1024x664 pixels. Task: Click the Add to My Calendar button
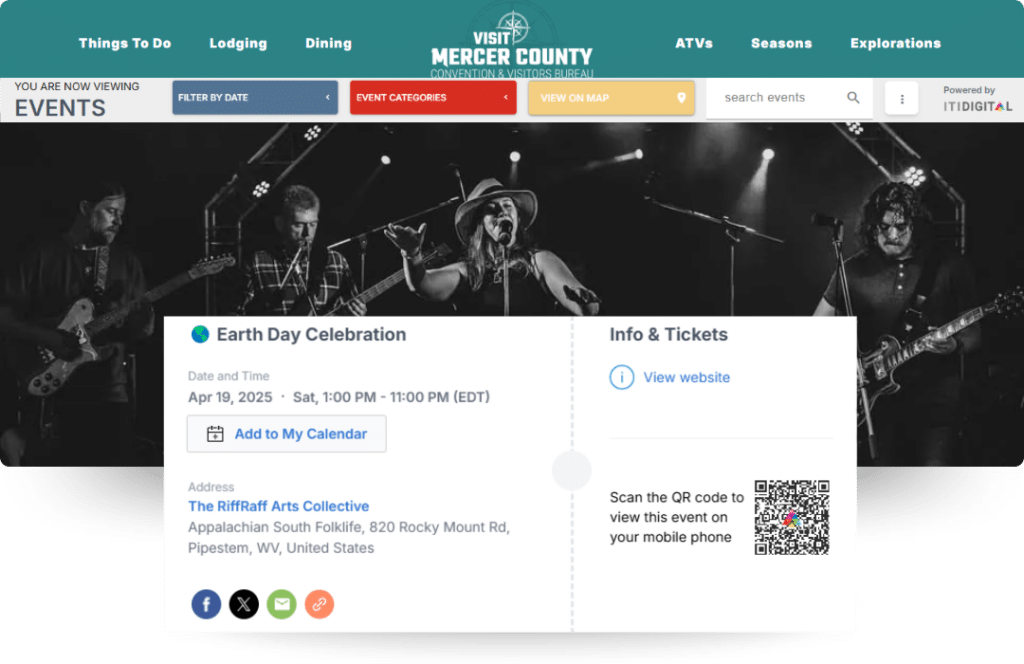pos(287,434)
